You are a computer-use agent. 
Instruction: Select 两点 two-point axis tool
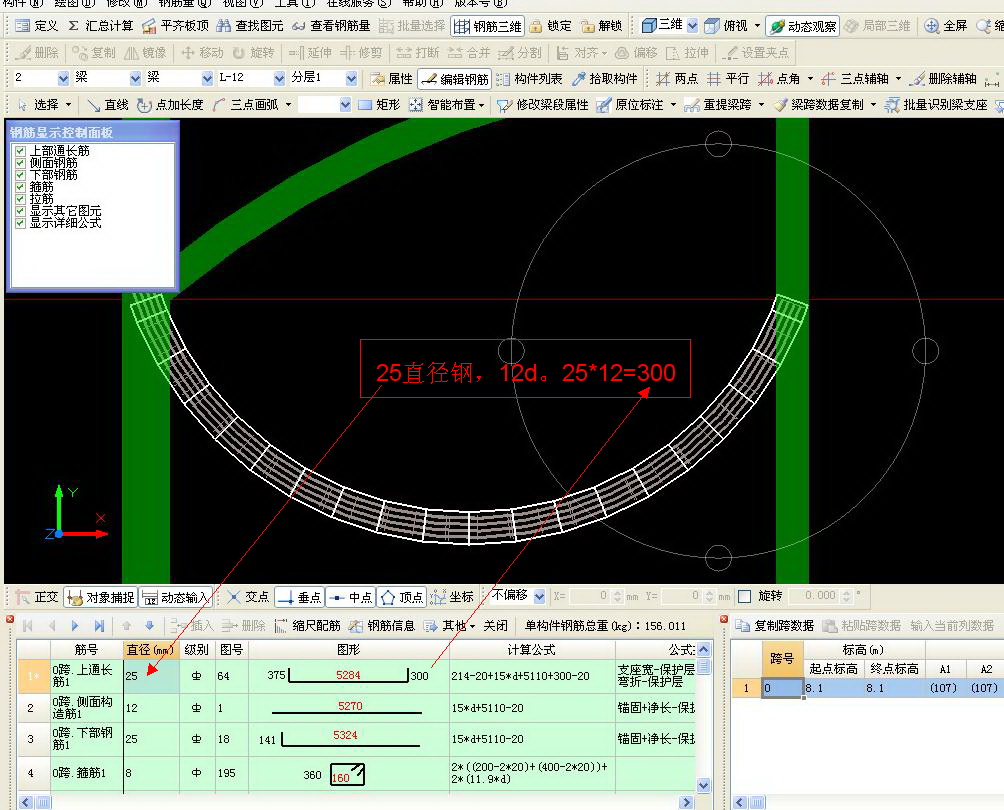click(677, 79)
